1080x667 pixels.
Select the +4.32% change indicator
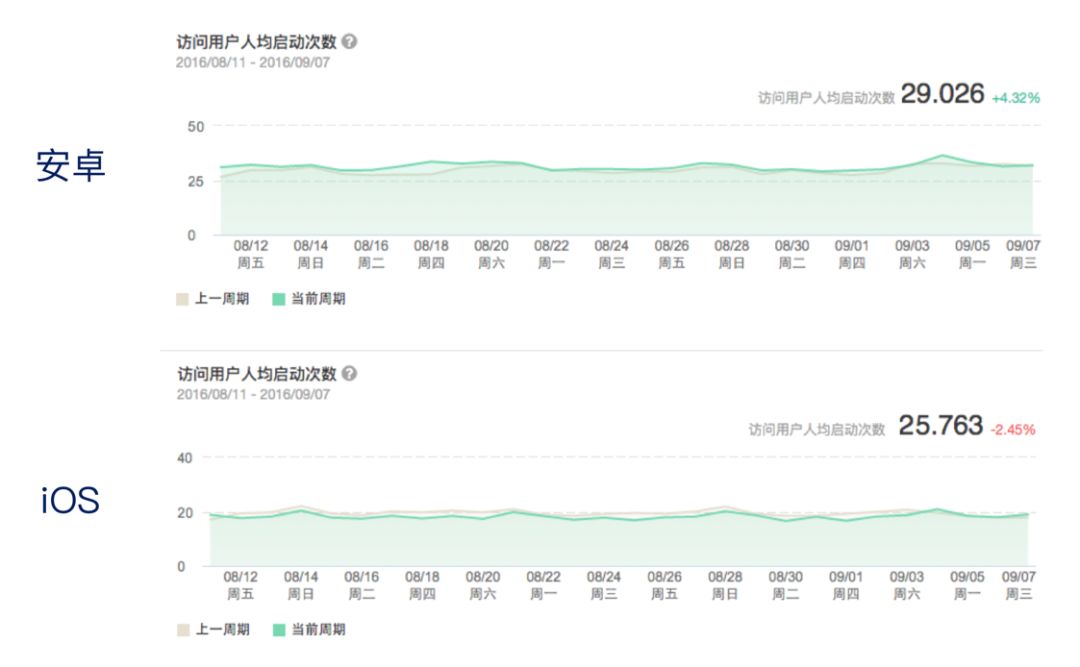[1016, 98]
